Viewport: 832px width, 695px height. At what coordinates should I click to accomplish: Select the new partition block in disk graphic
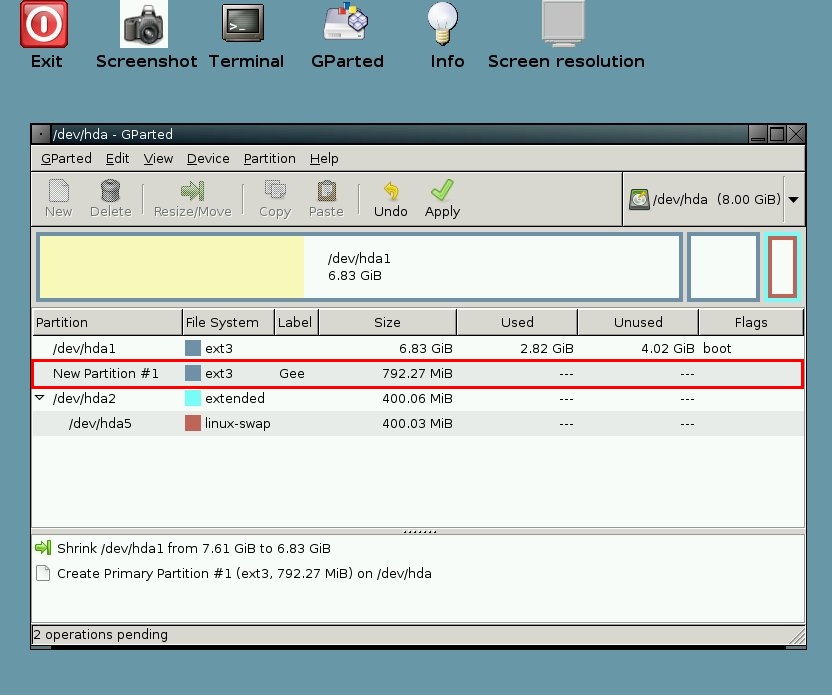pyautogui.click(x=723, y=267)
